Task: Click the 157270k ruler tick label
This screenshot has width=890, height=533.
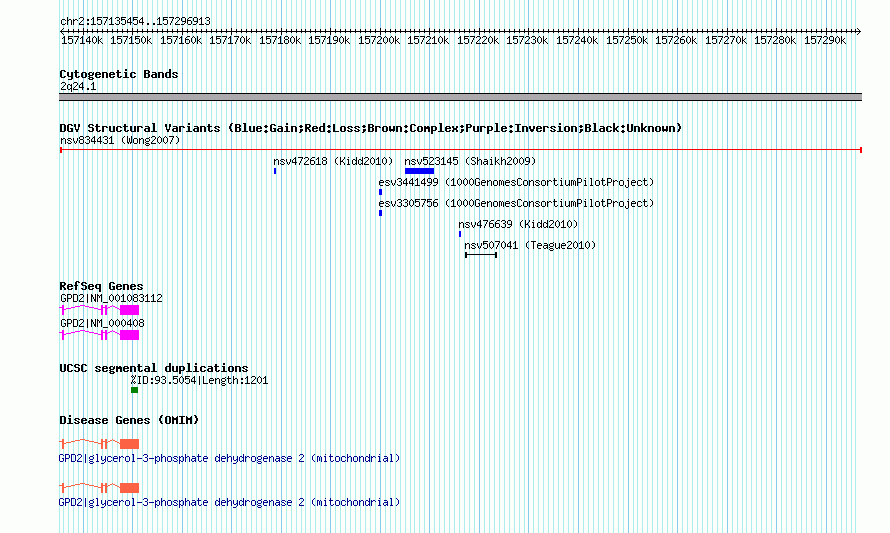Action: (726, 40)
